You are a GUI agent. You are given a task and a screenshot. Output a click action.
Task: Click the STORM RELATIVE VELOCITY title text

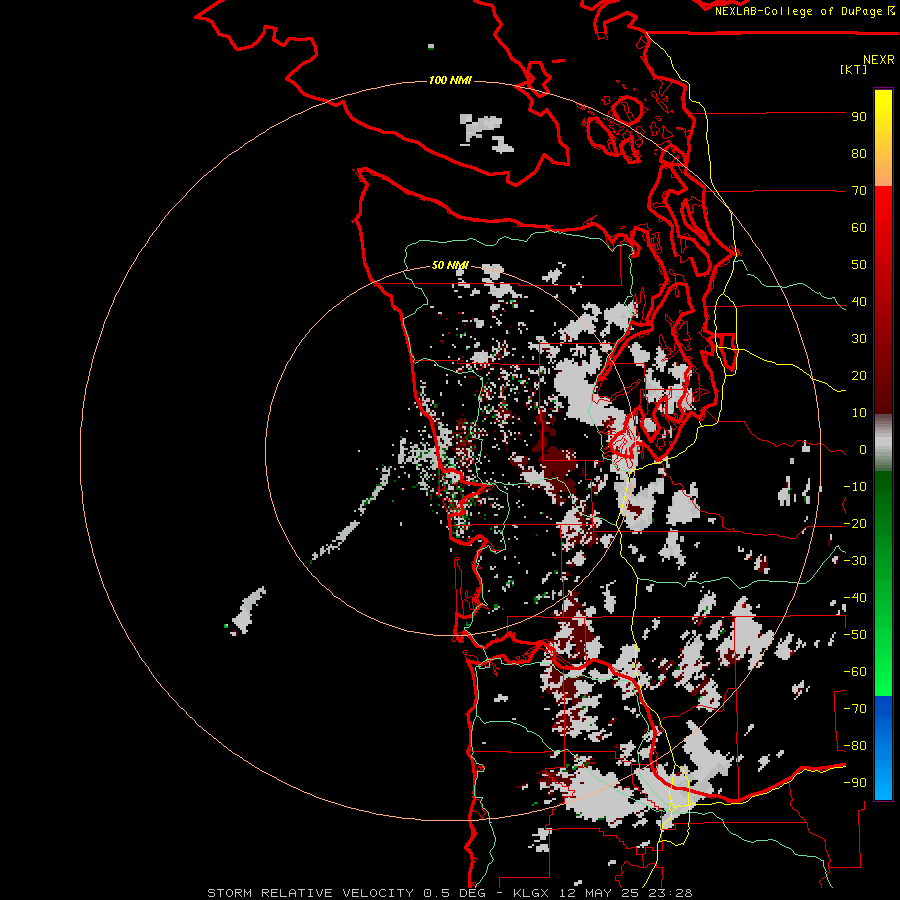point(310,893)
